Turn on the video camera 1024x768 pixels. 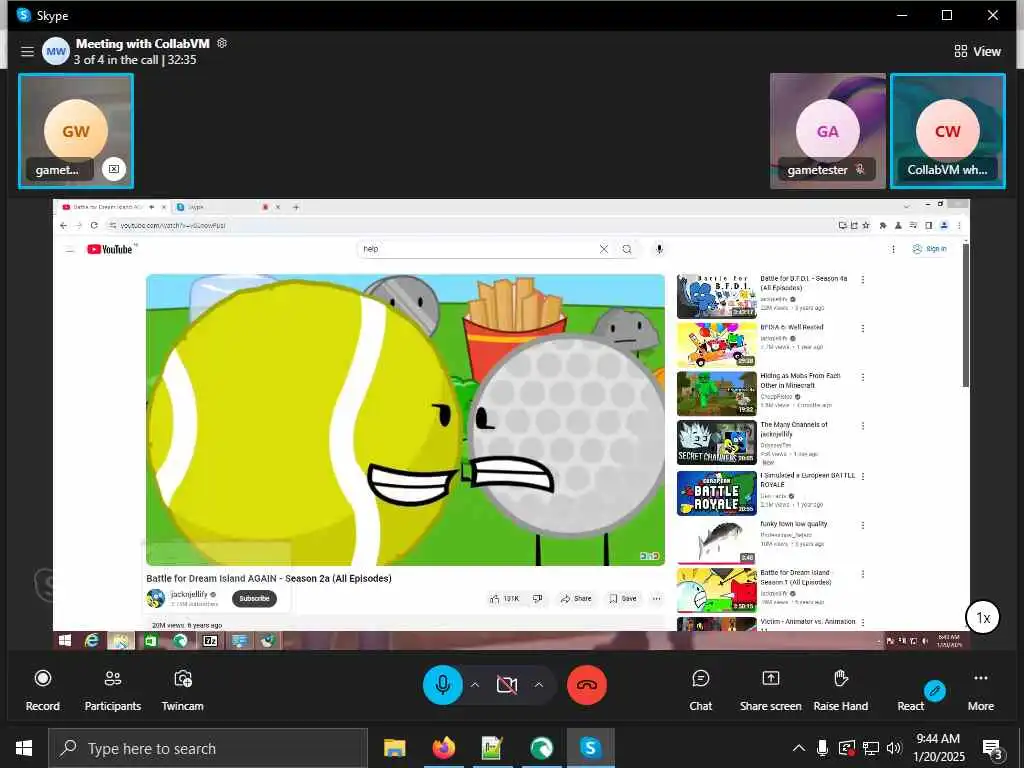coord(507,684)
